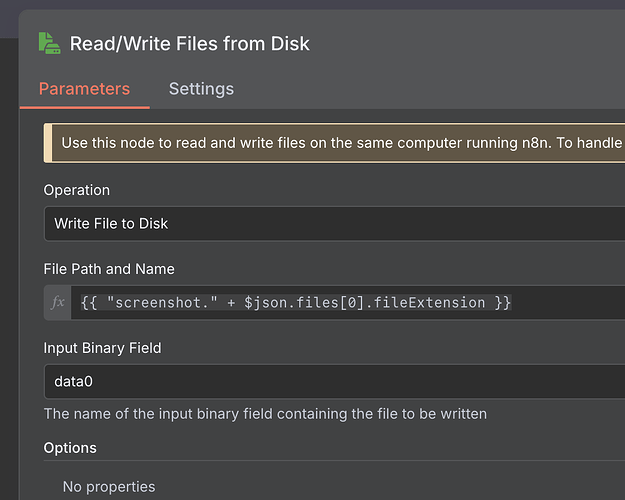Viewport: 625px width, 500px height.
Task: Click the No properties text
Action: pyautogui.click(x=109, y=487)
